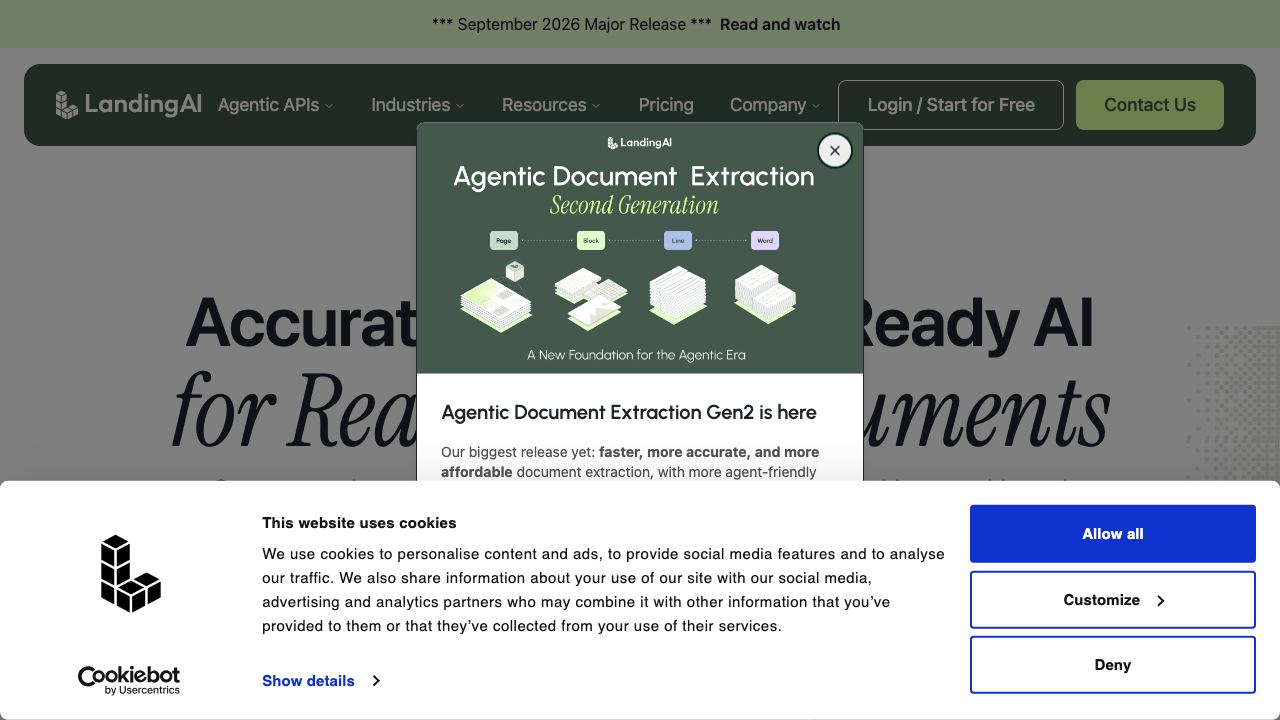Viewport: 1280px width, 720px height.
Task: Click the "This website uses cookies" heading
Action: click(359, 523)
